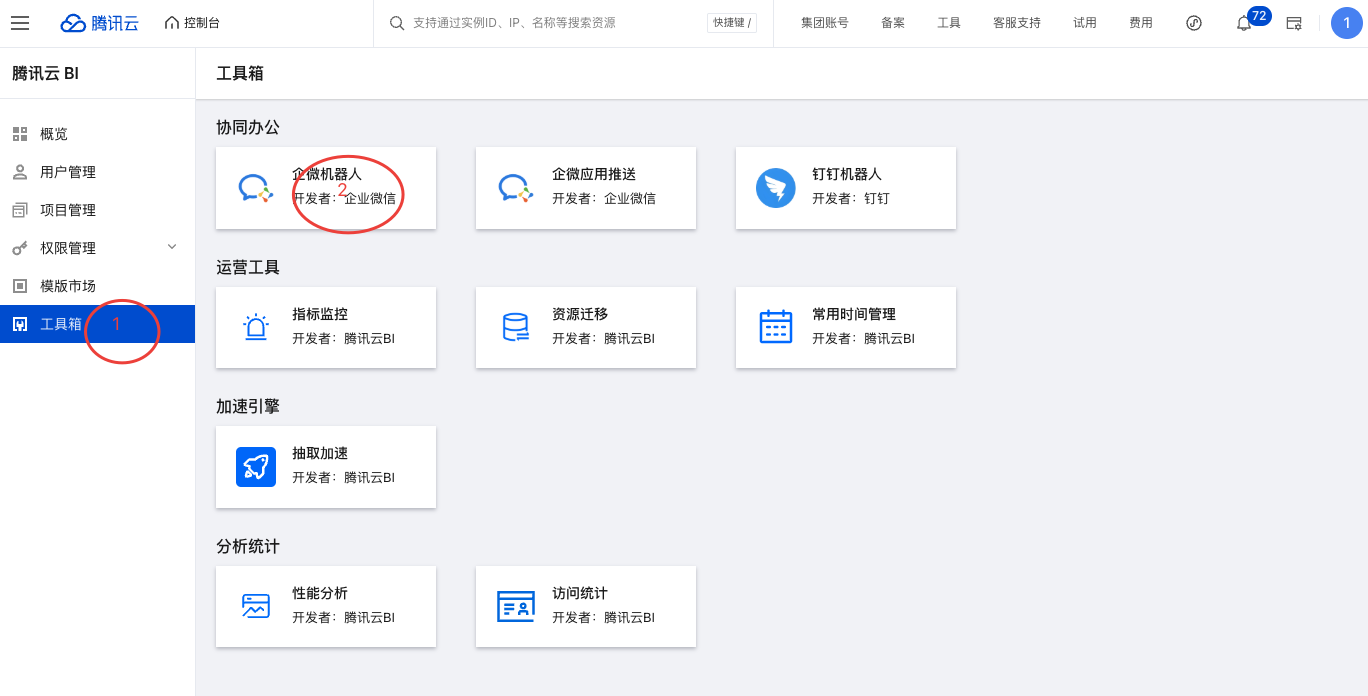The width and height of the screenshot is (1368, 696).
Task: Click the 抽取加速 rocket icon
Action: click(256, 467)
